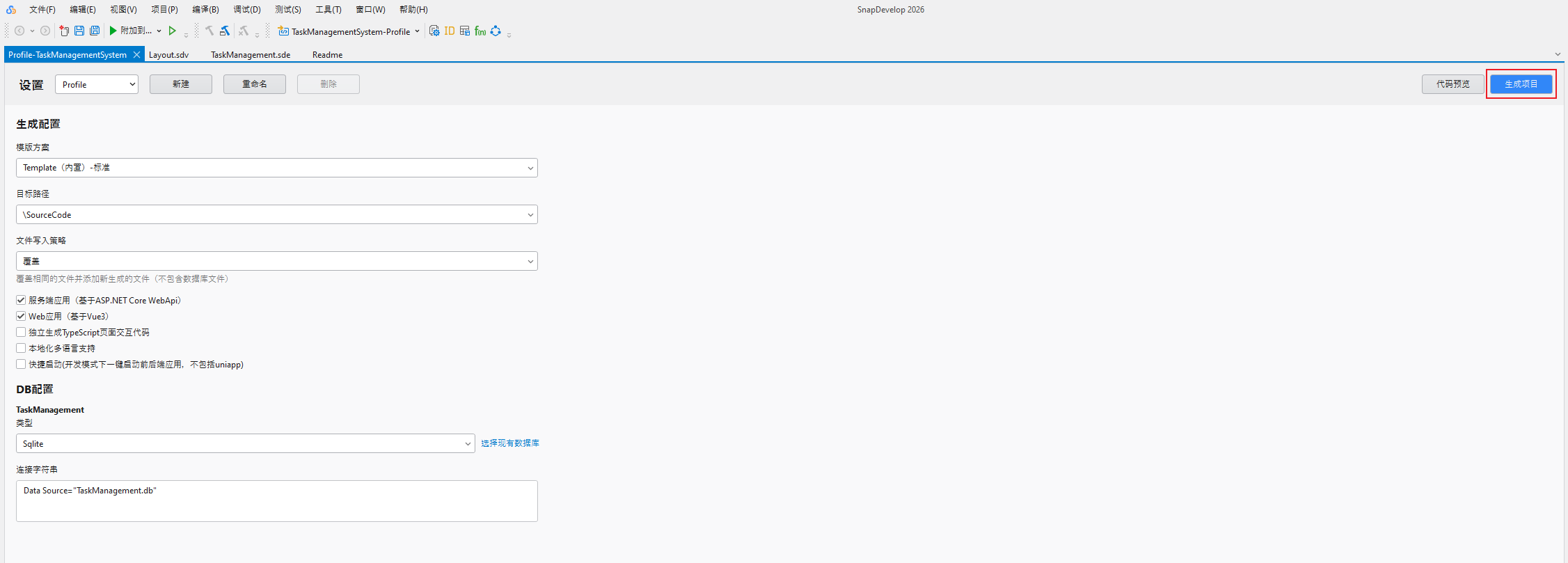The height and width of the screenshot is (563, 1568).
Task: Open the 调试(D) menu
Action: [247, 10]
